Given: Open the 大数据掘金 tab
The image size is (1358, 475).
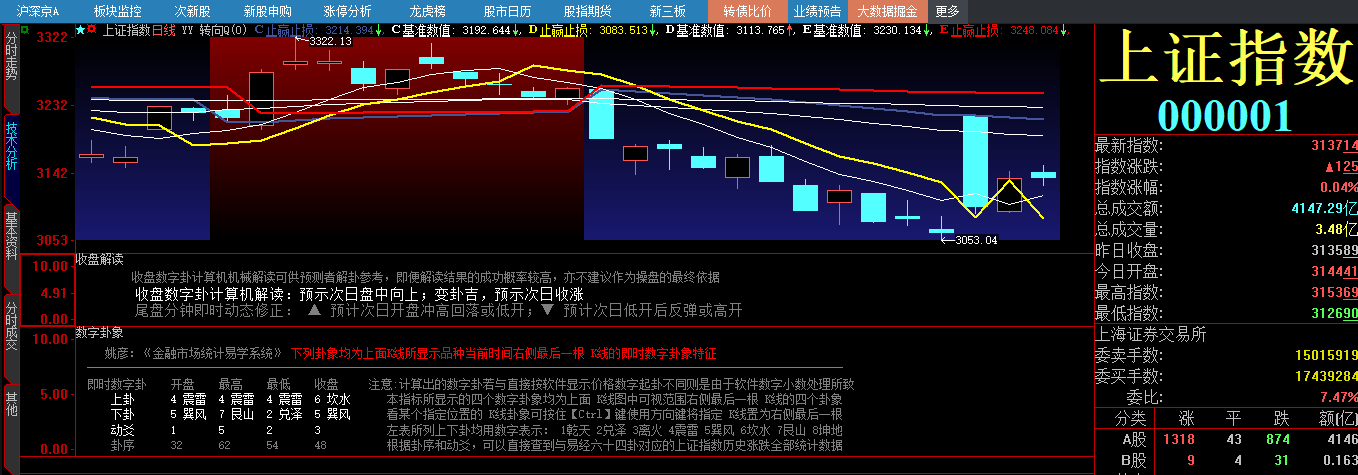Looking at the screenshot, I should (x=889, y=11).
